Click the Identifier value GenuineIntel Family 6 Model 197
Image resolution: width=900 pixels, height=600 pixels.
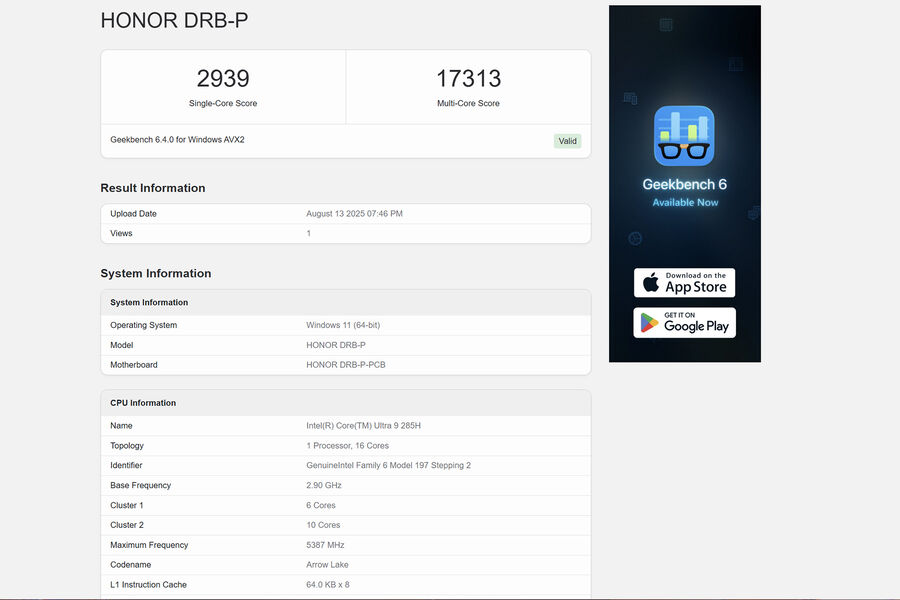[388, 465]
